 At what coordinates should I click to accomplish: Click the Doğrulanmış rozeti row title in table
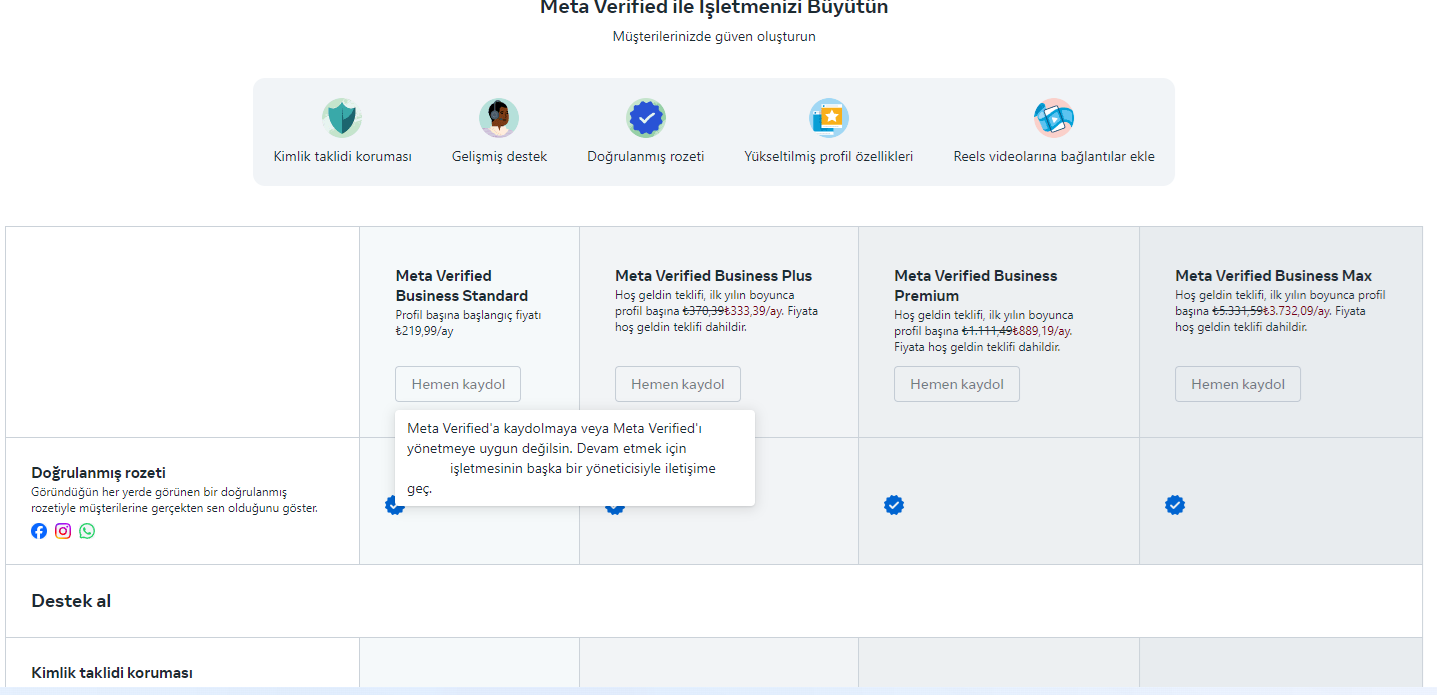point(99,473)
